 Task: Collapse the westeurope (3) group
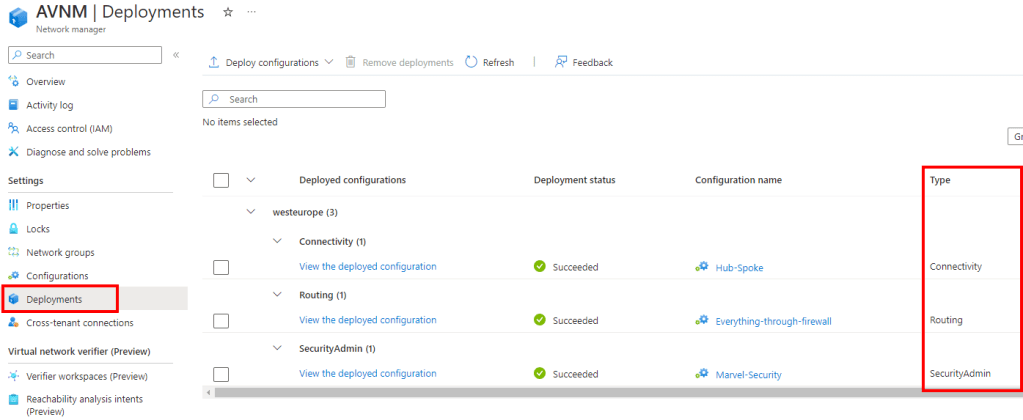251,212
